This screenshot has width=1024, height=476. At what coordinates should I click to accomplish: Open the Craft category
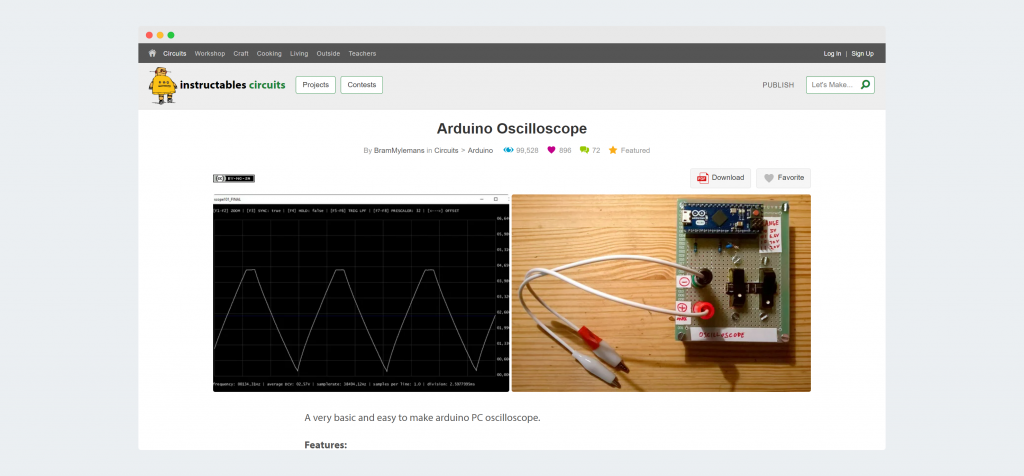241,54
